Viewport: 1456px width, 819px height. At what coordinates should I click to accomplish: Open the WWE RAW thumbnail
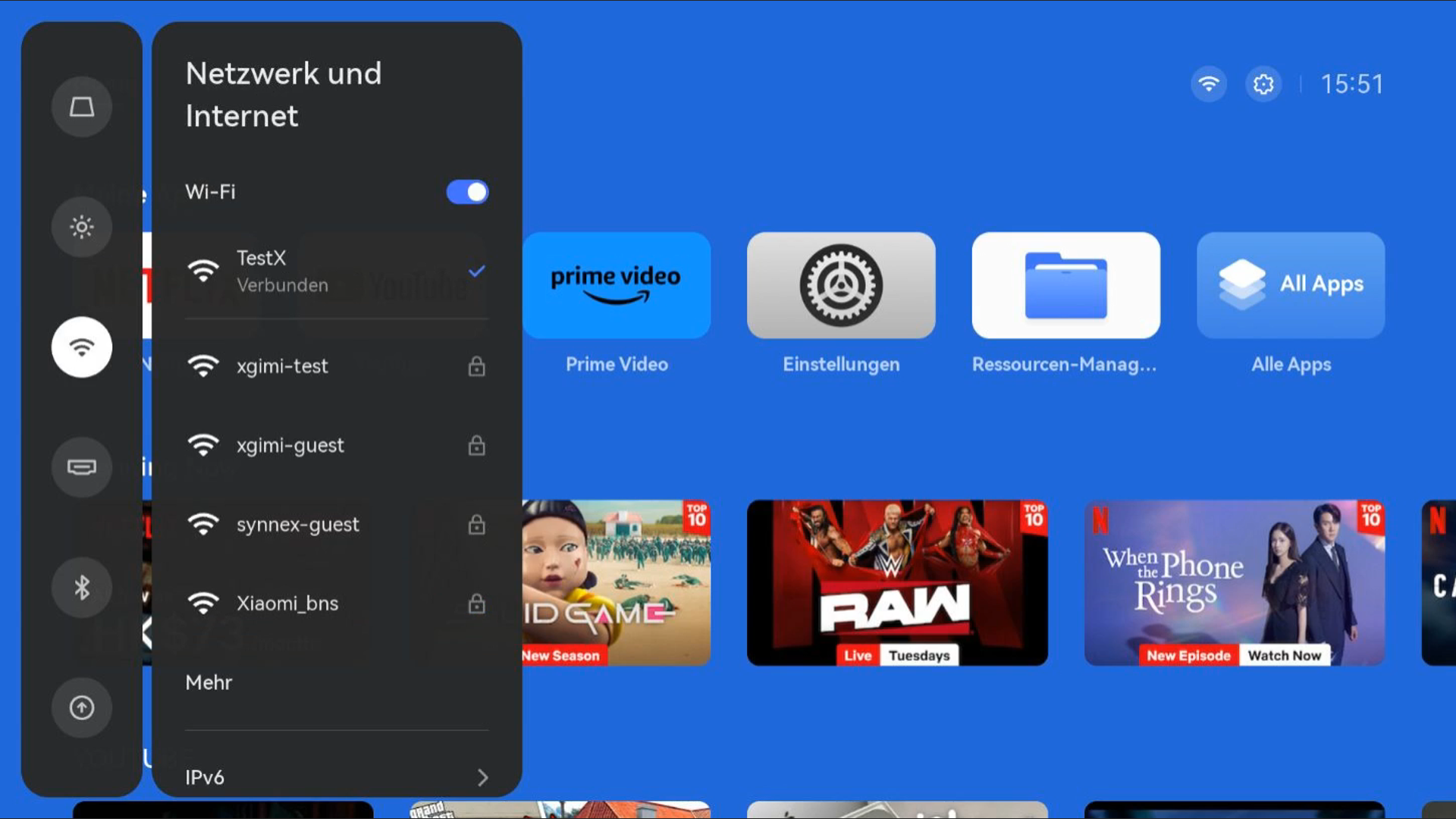coord(897,582)
